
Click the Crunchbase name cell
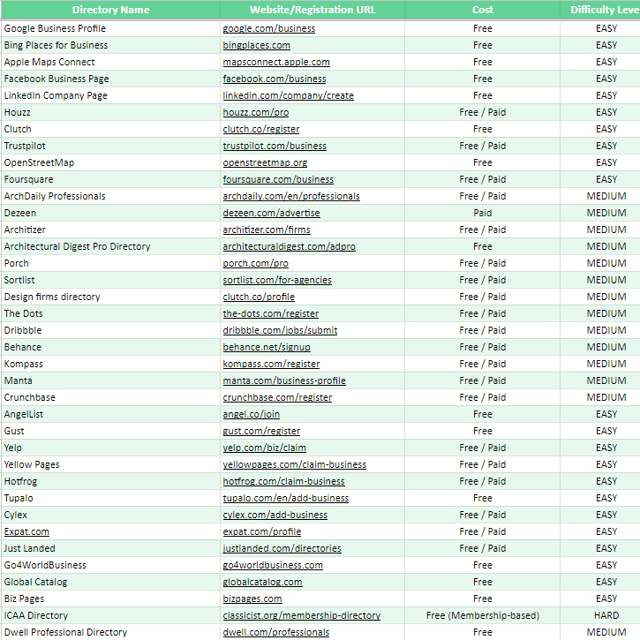(x=111, y=397)
